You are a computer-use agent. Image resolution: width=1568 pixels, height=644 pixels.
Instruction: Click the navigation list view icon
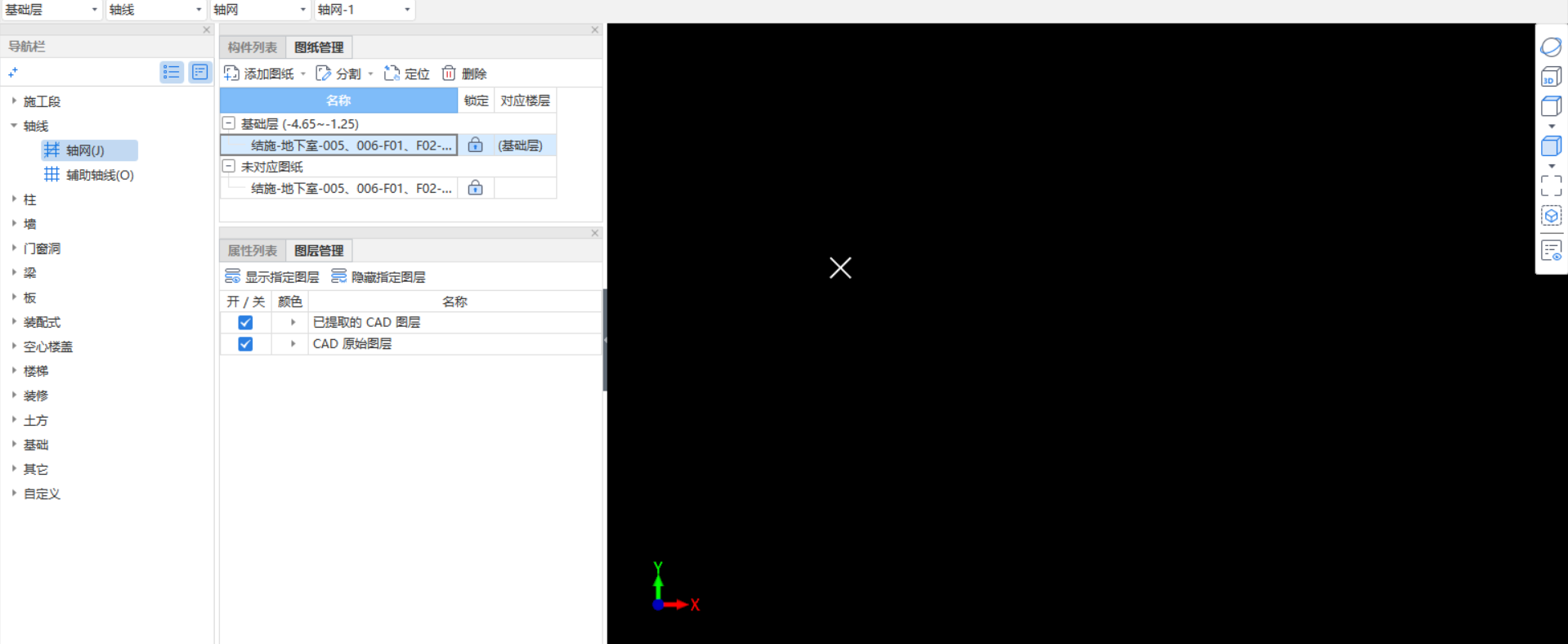(x=171, y=72)
